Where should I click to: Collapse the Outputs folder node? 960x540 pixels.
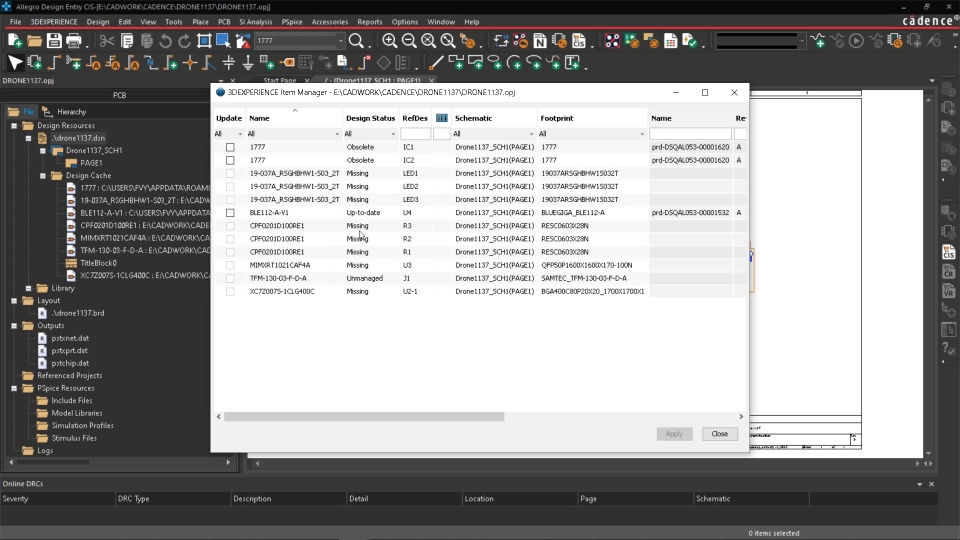[x=14, y=326]
